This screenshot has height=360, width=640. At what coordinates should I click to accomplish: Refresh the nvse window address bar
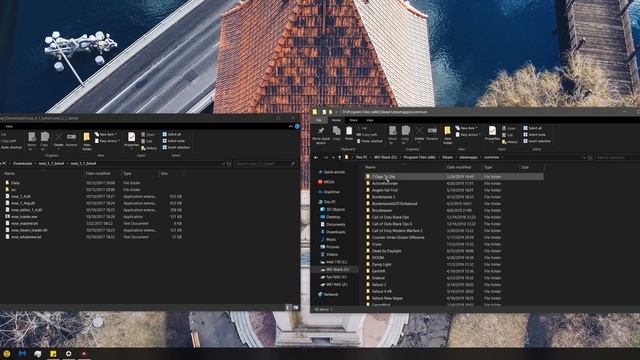[x=229, y=164]
